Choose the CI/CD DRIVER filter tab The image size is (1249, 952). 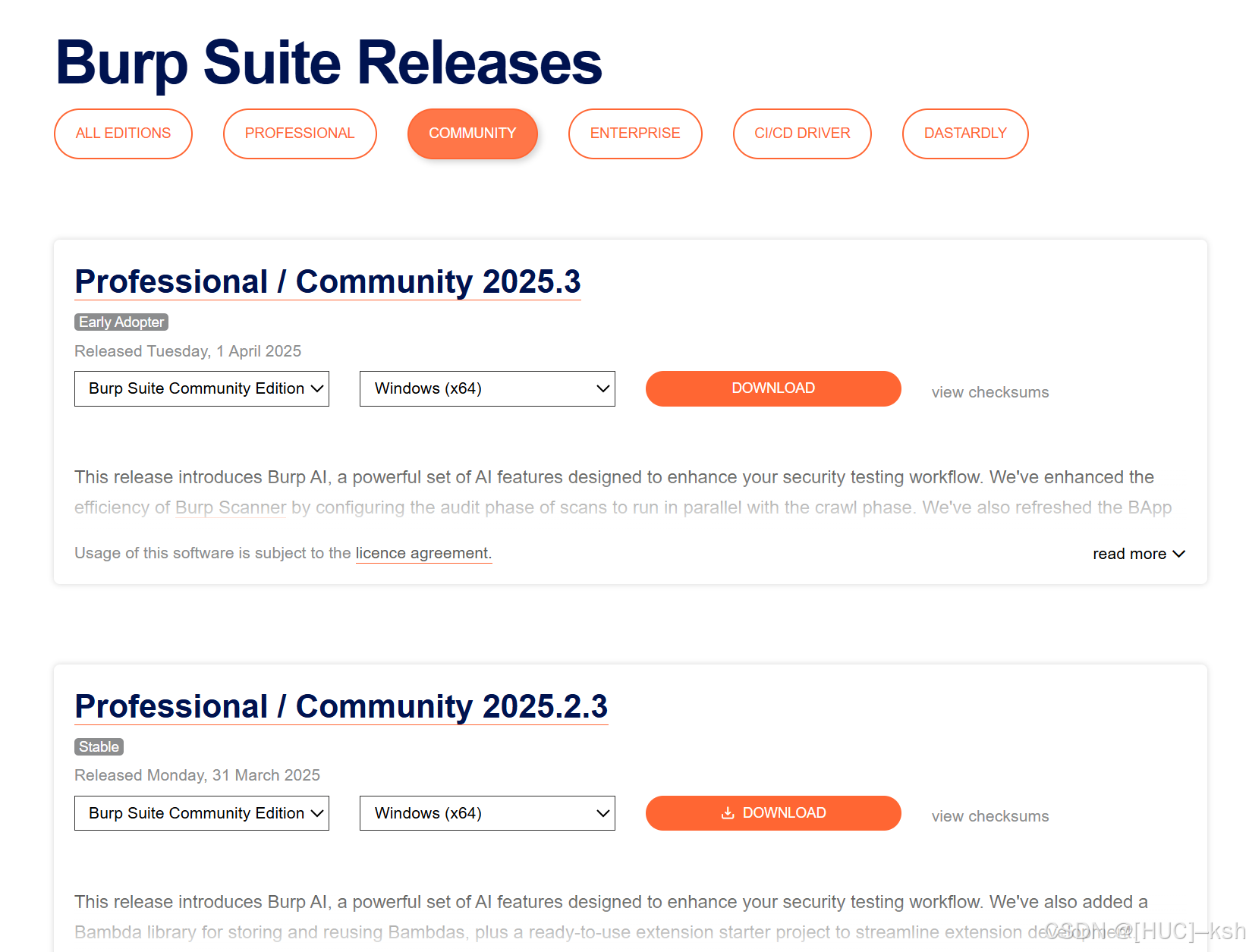(802, 134)
